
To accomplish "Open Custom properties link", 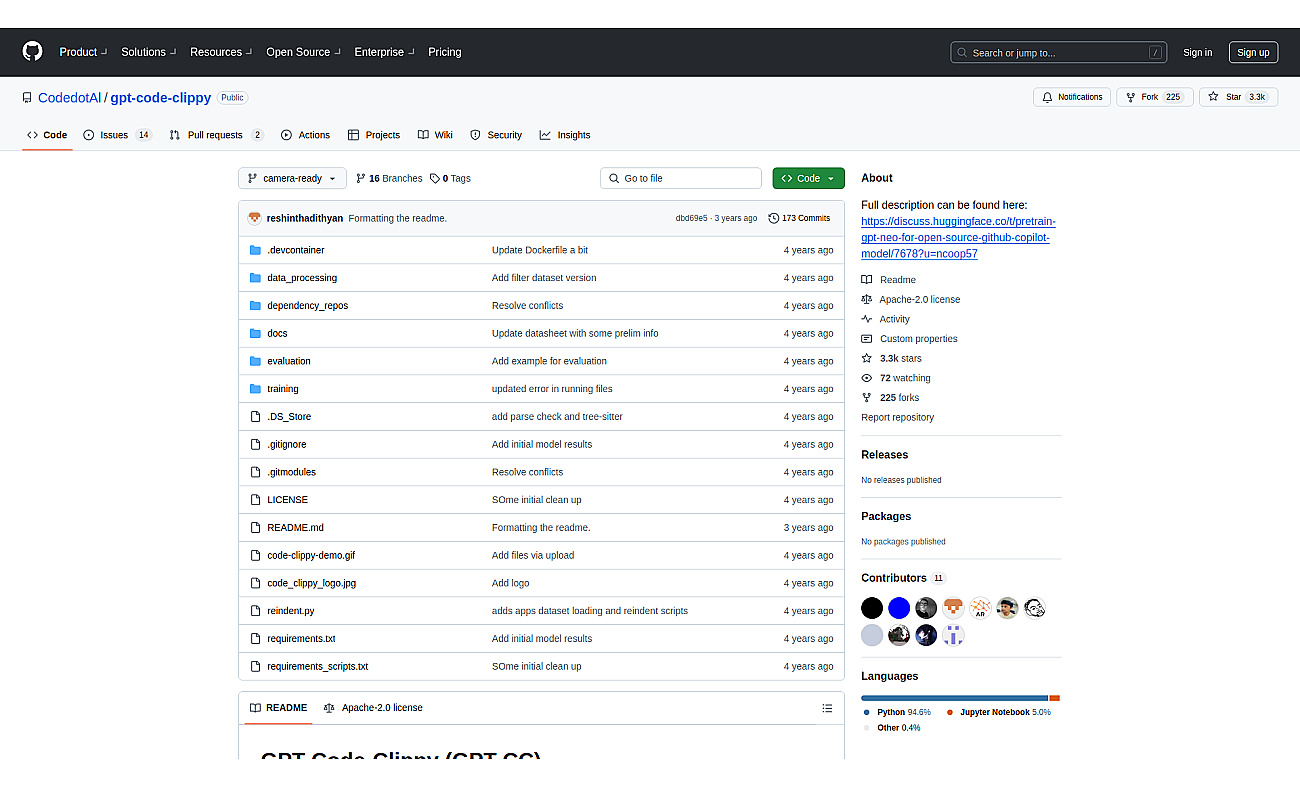I will pyautogui.click(x=910, y=339).
